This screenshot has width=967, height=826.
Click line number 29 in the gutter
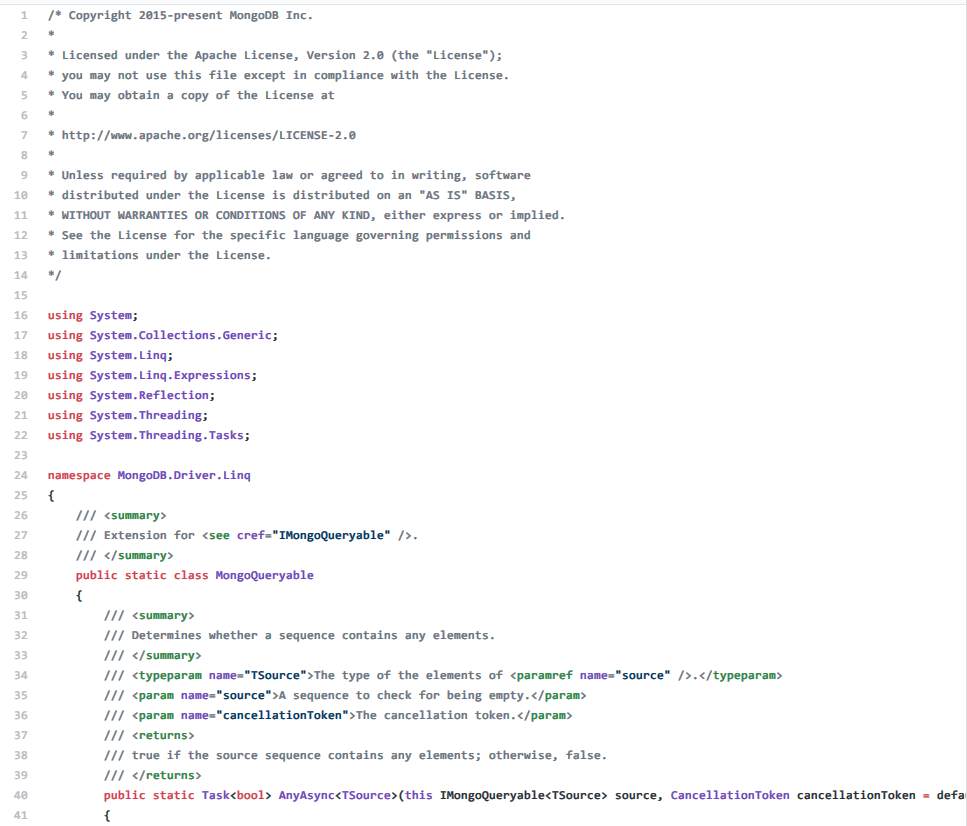[x=21, y=575]
